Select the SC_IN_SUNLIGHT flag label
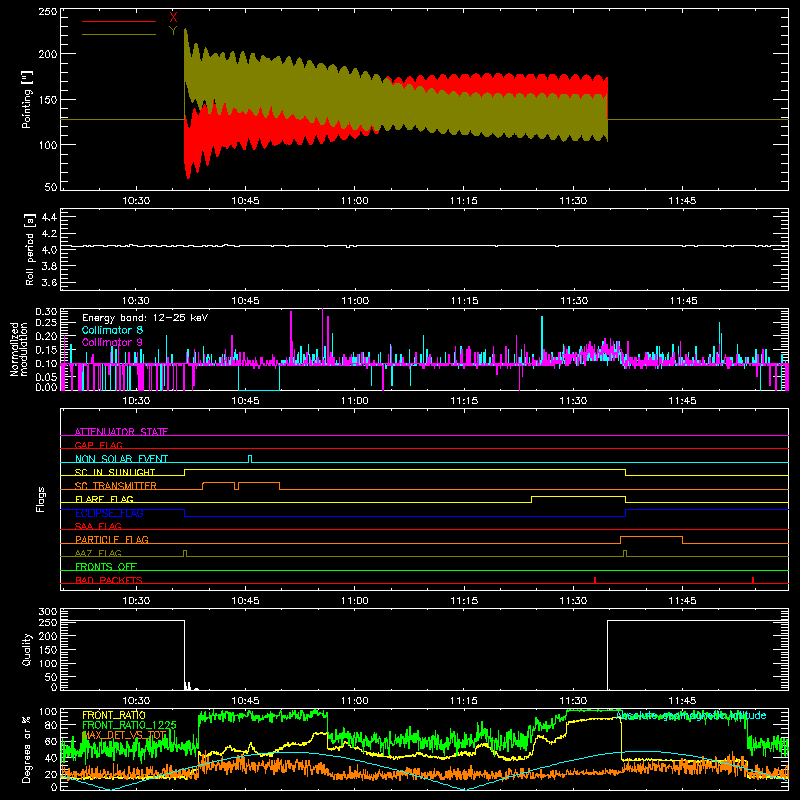Screen dimensions: 800x800 pyautogui.click(x=115, y=472)
